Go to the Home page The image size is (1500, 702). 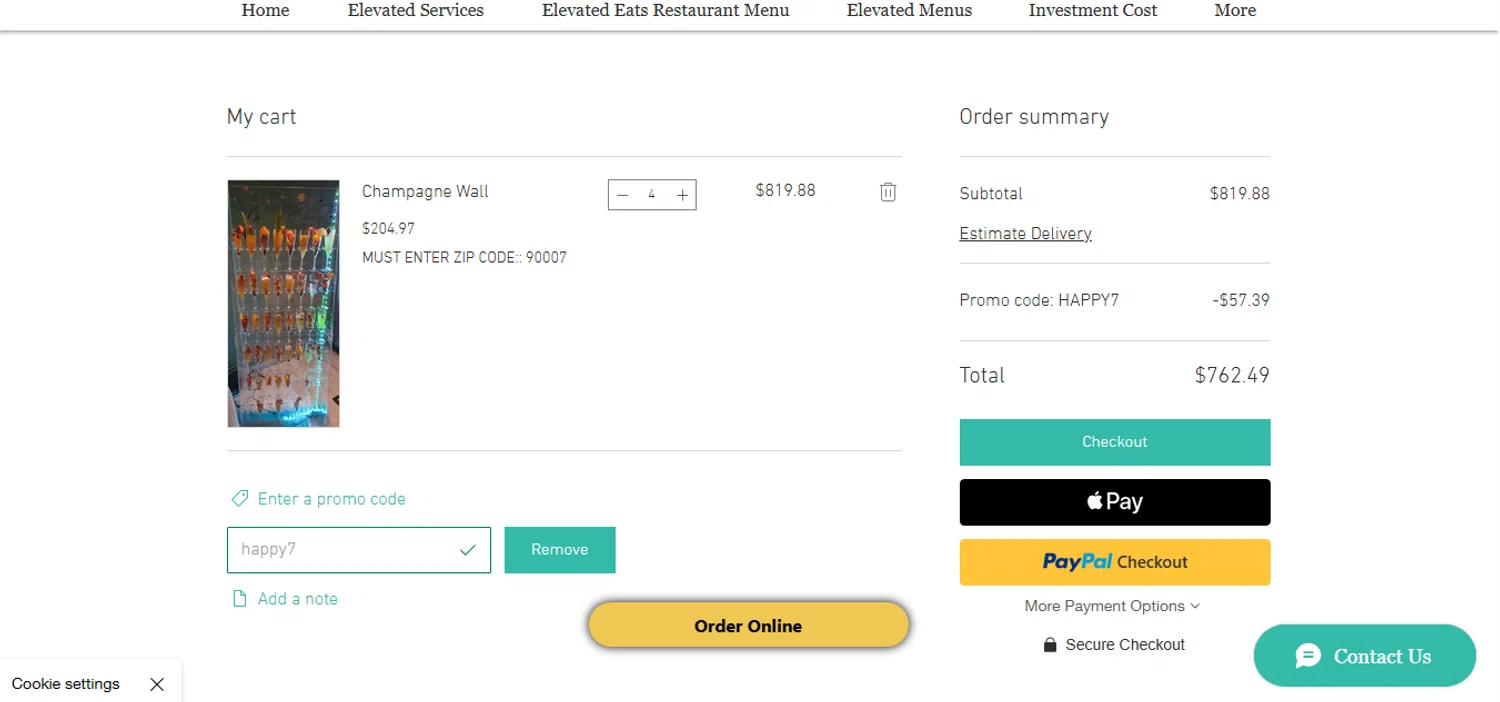(x=265, y=11)
